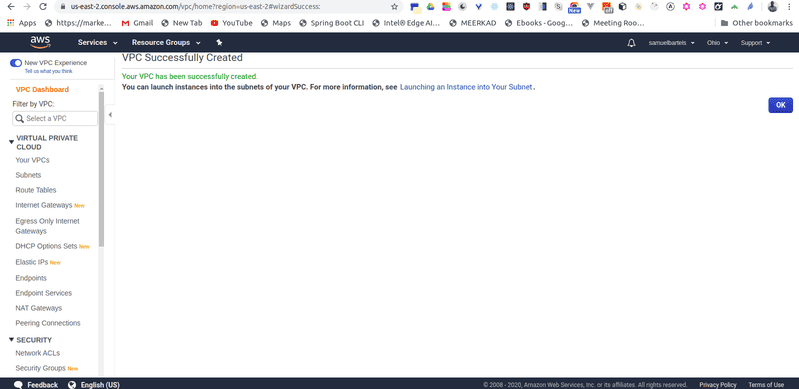799x389 pixels.
Task: Open the Spring Boot CLI bookmark
Action: pos(332,23)
